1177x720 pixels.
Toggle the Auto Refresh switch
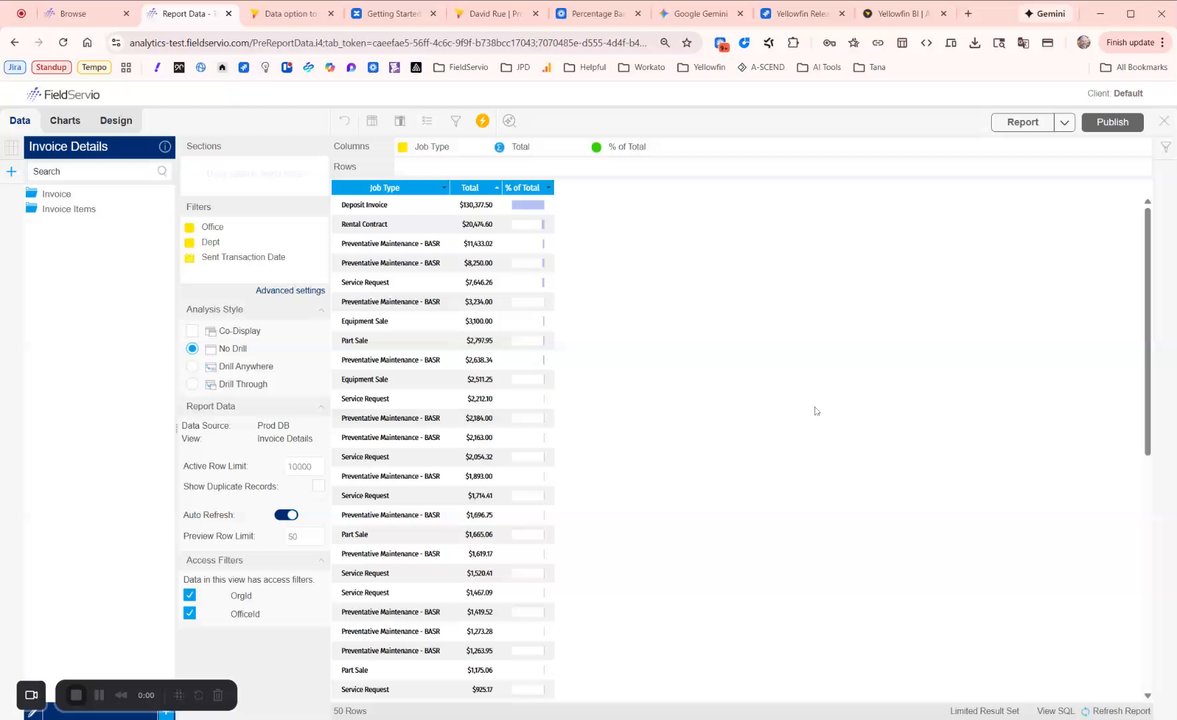point(286,515)
